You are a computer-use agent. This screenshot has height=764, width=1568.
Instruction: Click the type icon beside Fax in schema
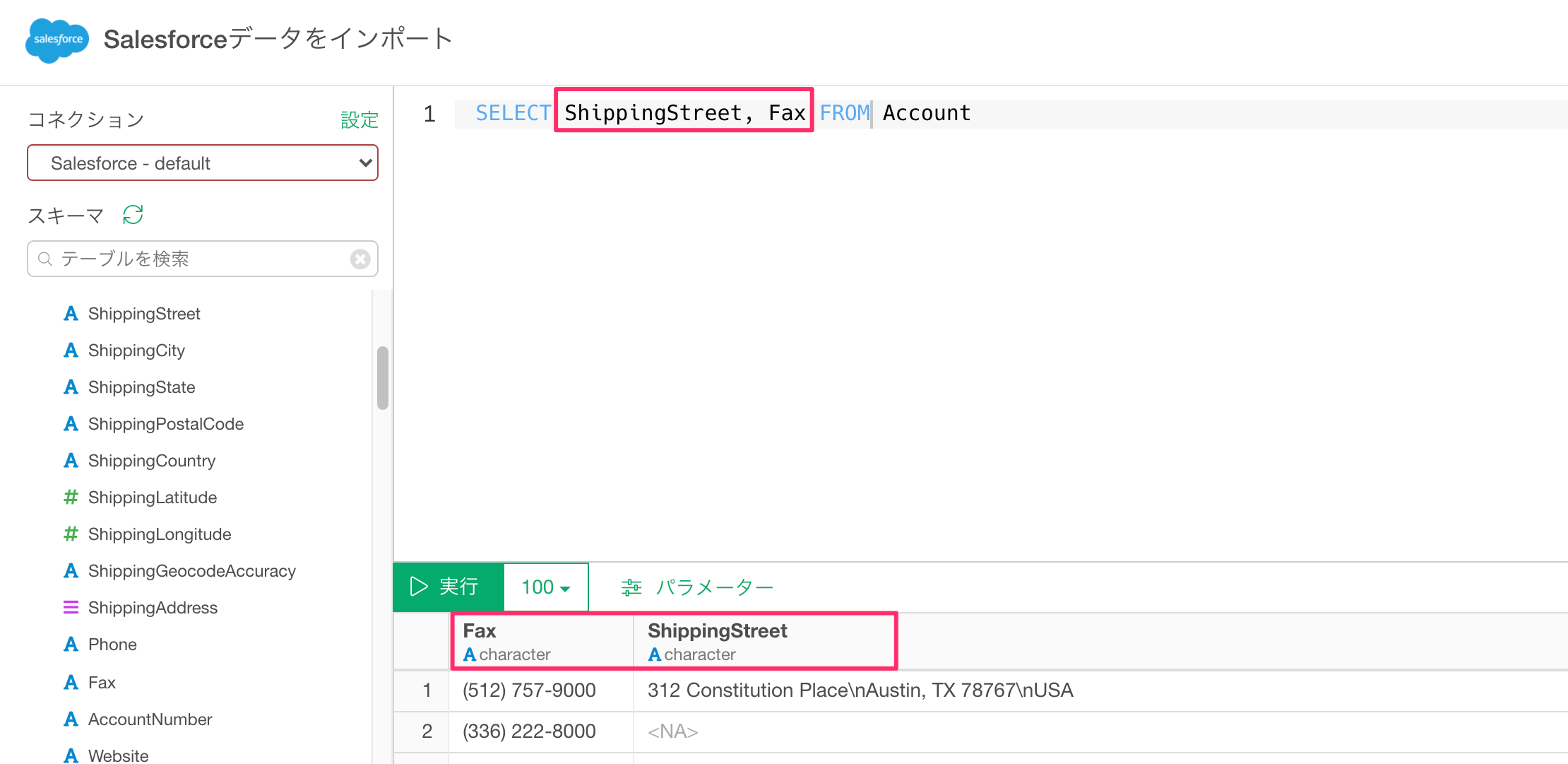click(x=71, y=683)
